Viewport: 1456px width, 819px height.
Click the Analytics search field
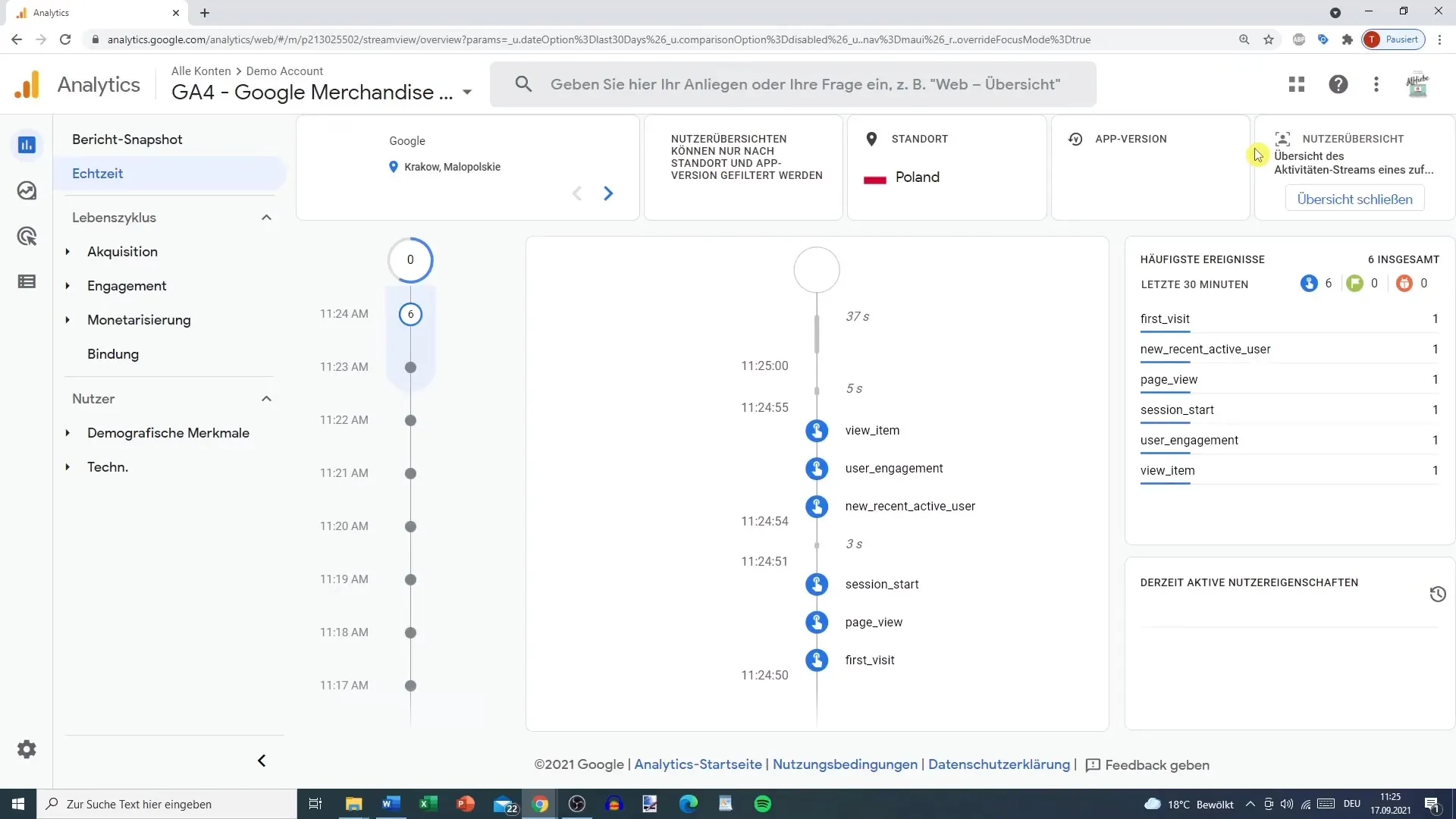pyautogui.click(x=793, y=84)
